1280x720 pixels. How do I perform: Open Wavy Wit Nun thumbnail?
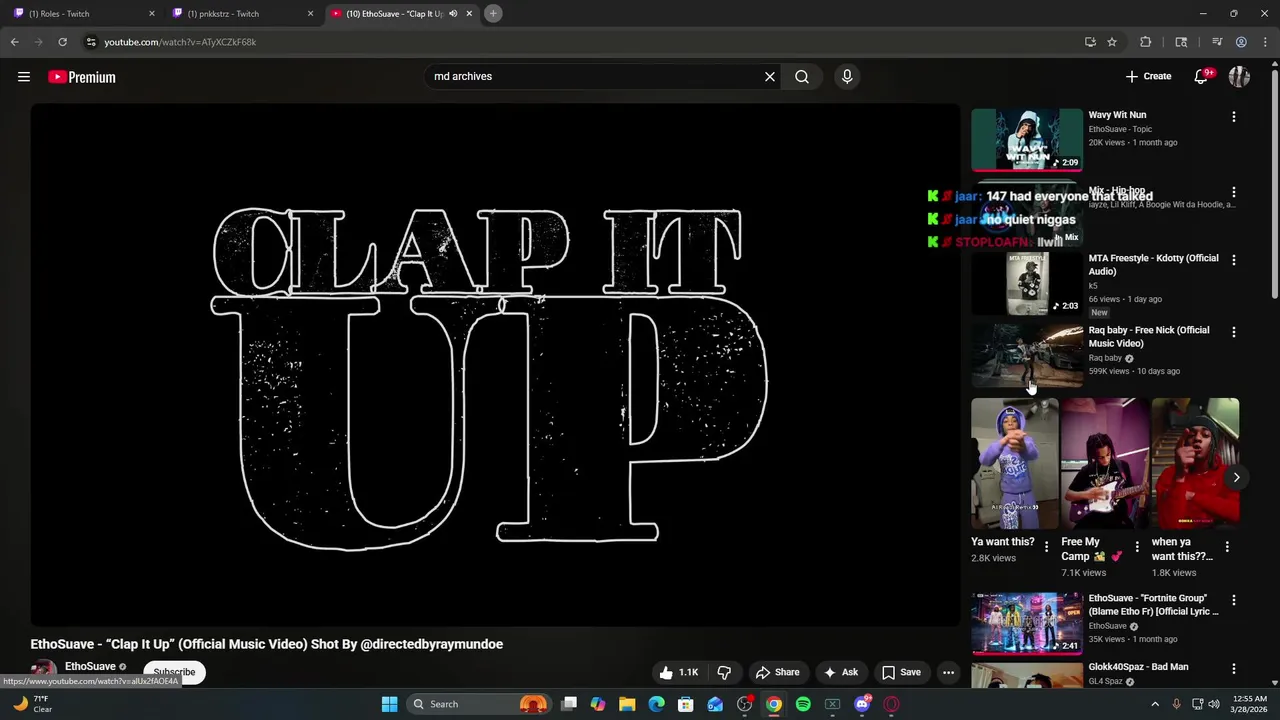(1026, 140)
